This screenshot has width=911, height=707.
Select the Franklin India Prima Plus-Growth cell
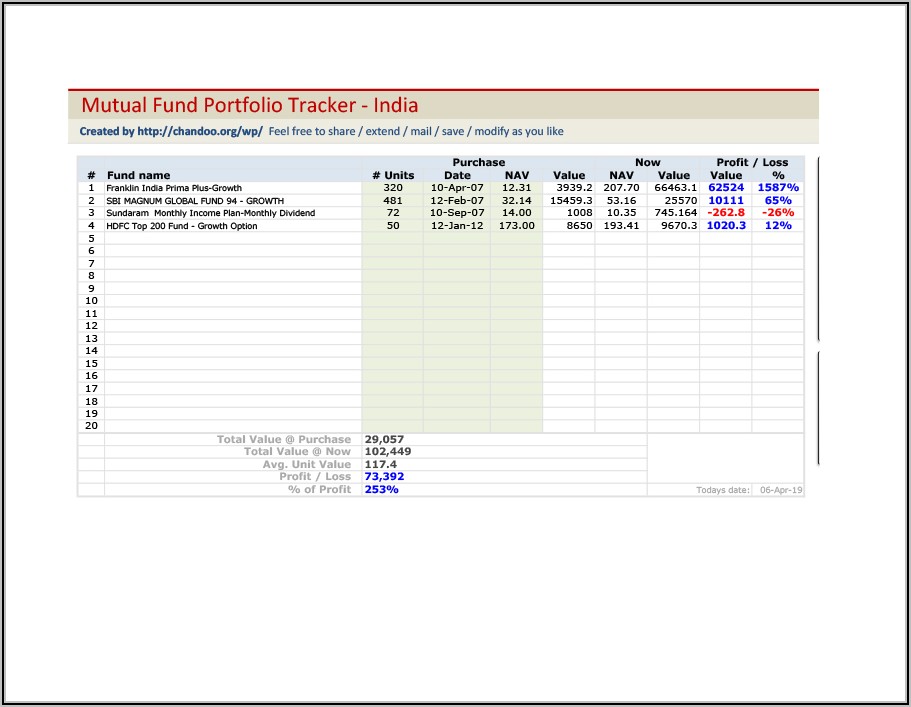(174, 188)
